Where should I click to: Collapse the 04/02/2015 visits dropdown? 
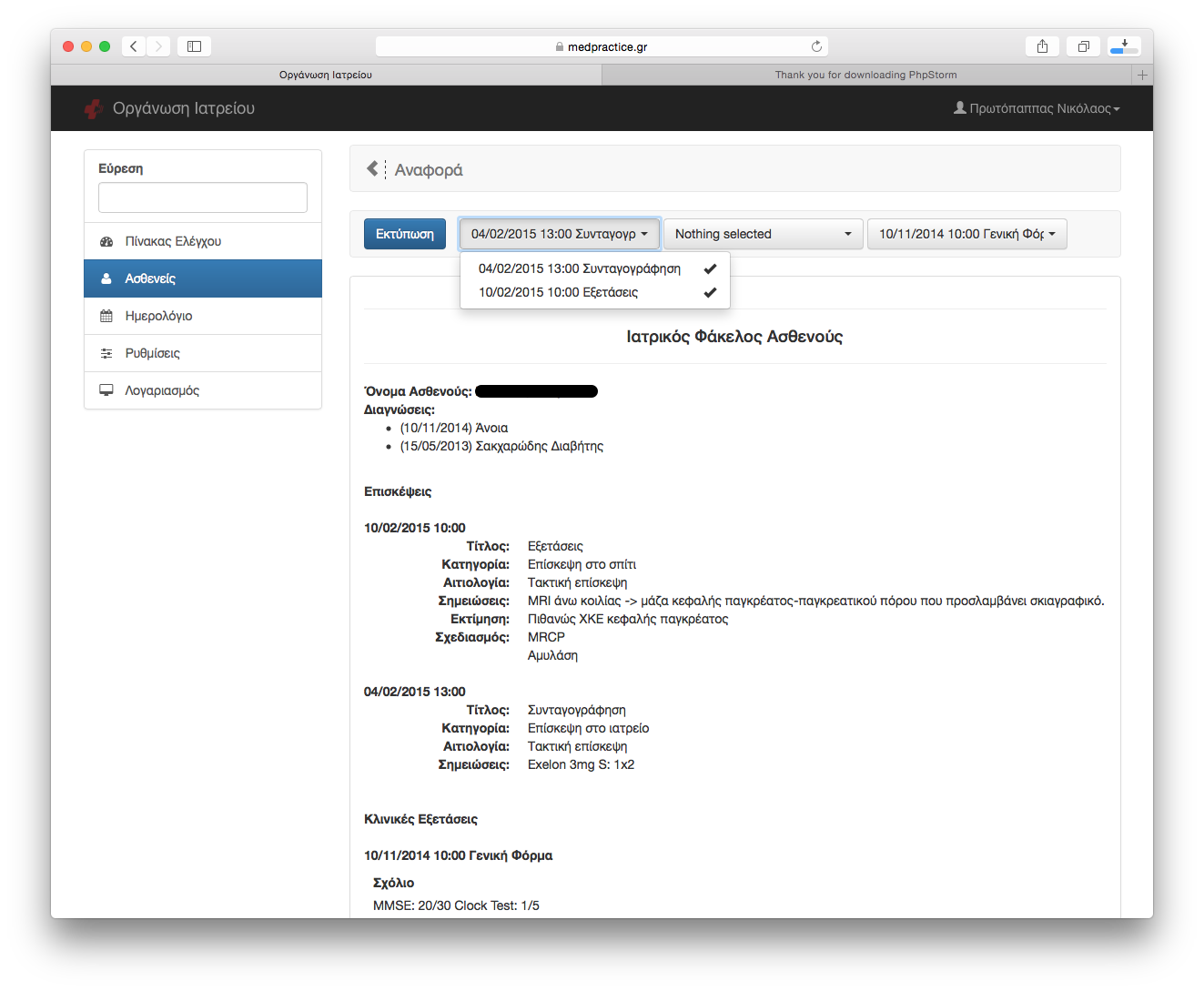(559, 234)
